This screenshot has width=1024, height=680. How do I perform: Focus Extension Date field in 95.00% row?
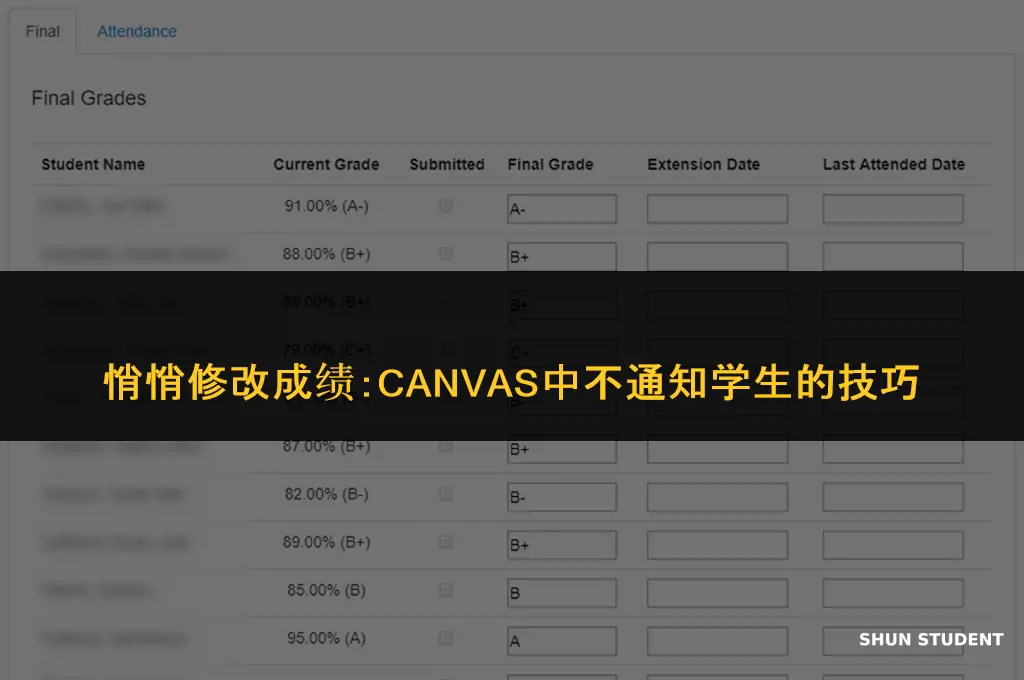coord(717,641)
